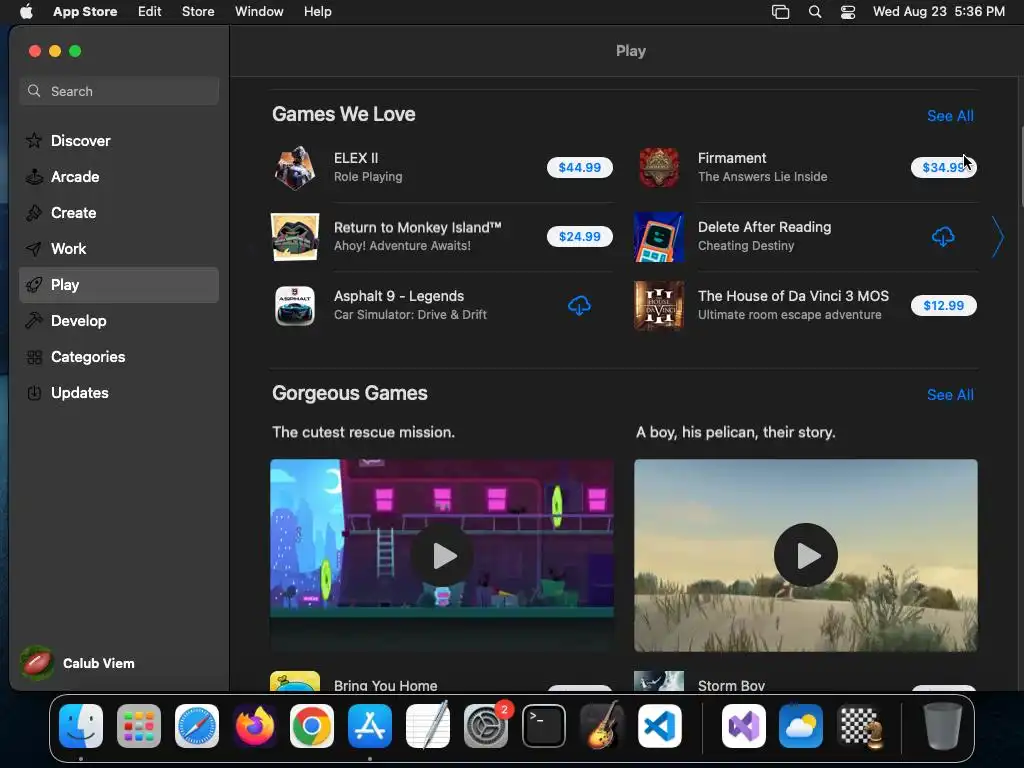Open the Help menu
The width and height of the screenshot is (1024, 768).
(317, 12)
